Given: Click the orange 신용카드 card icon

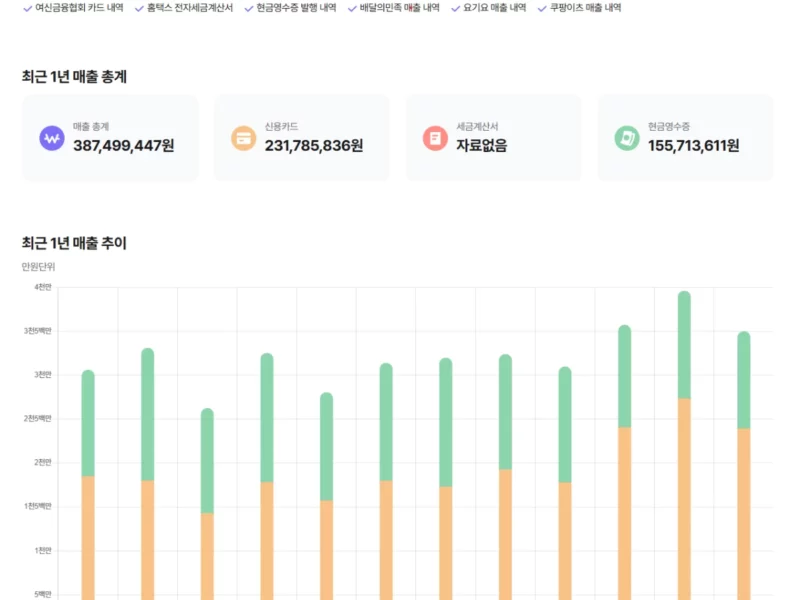Looking at the screenshot, I should click(242, 137).
